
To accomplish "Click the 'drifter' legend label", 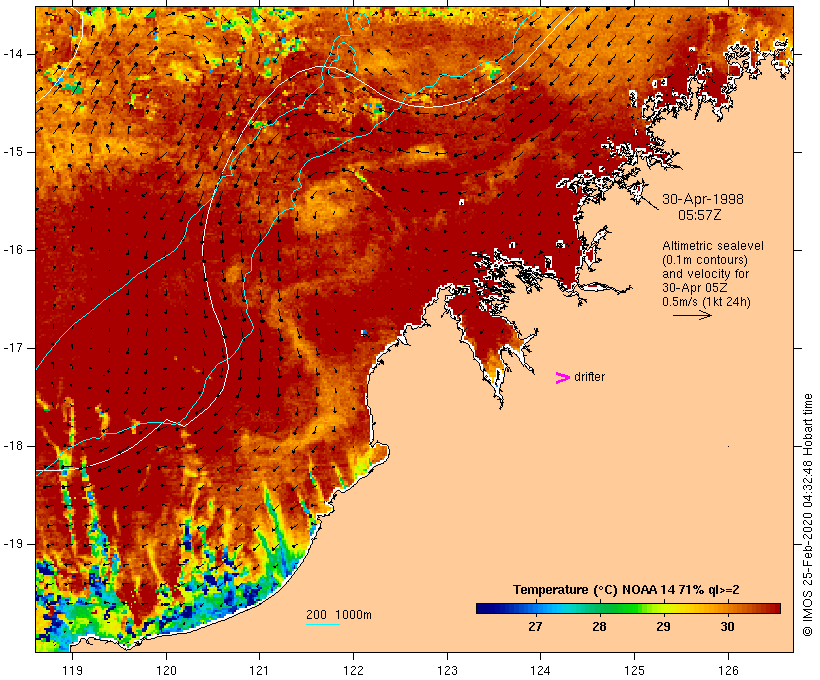I will pyautogui.click(x=589, y=377).
